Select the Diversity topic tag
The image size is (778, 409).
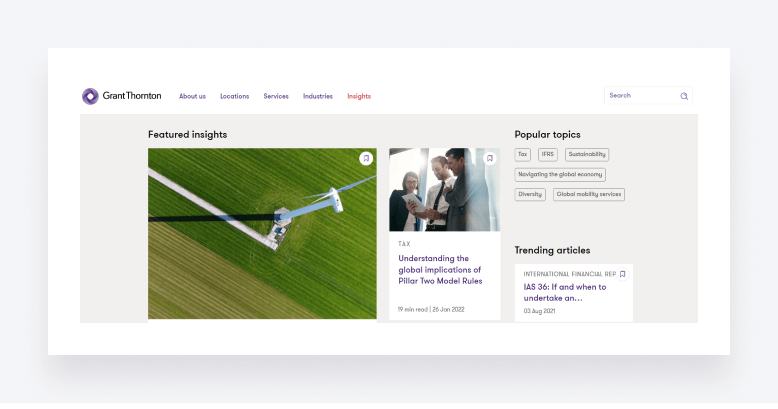[x=530, y=195]
